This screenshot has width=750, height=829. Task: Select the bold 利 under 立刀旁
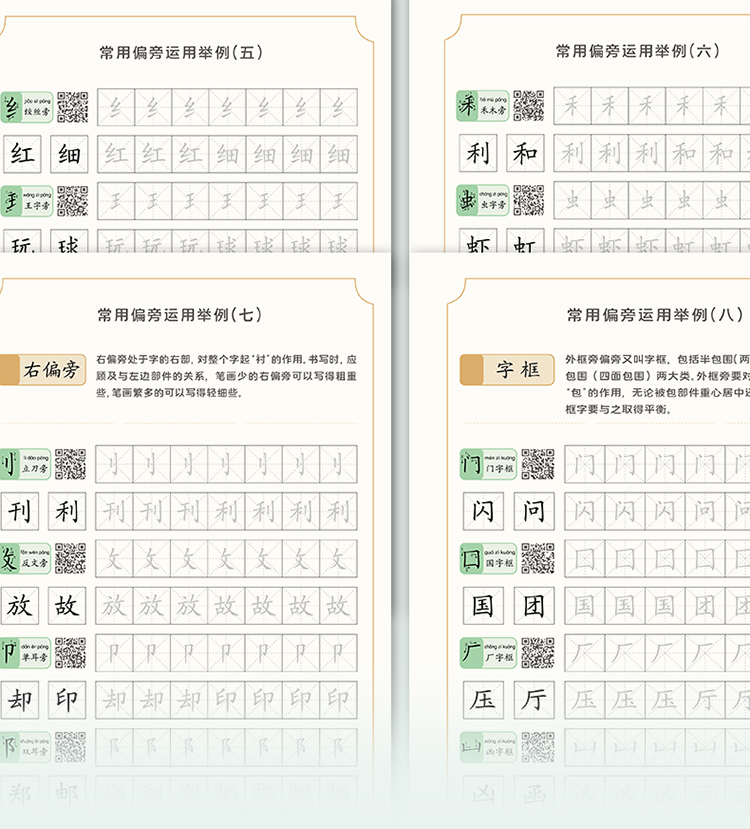[67, 511]
